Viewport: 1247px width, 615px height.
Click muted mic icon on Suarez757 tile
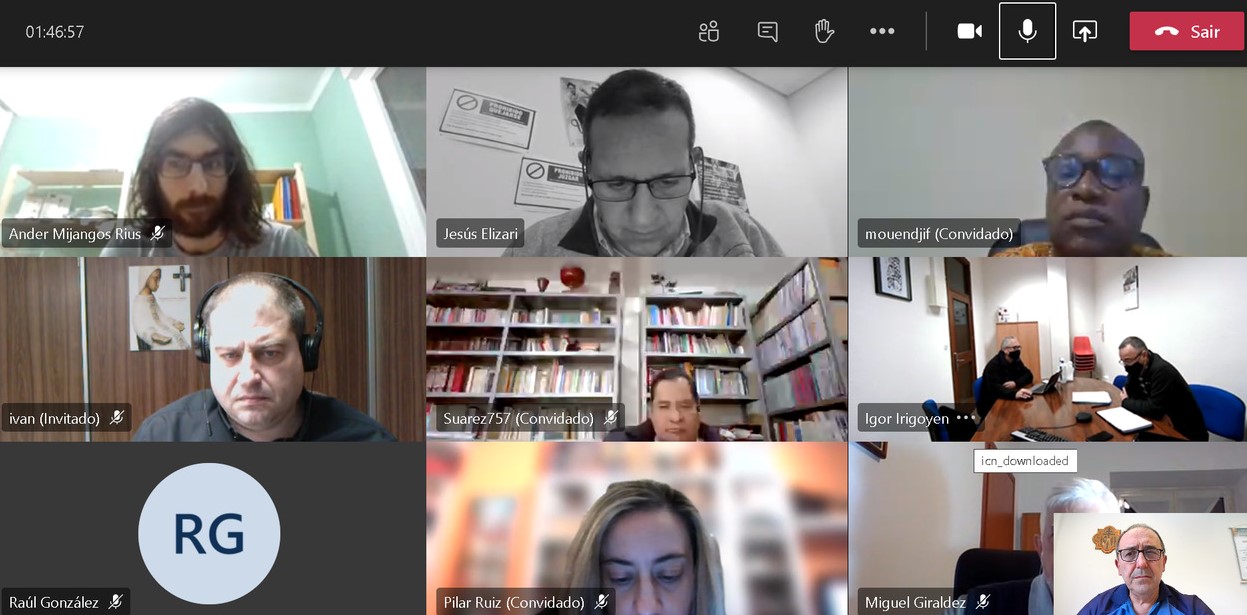point(611,418)
